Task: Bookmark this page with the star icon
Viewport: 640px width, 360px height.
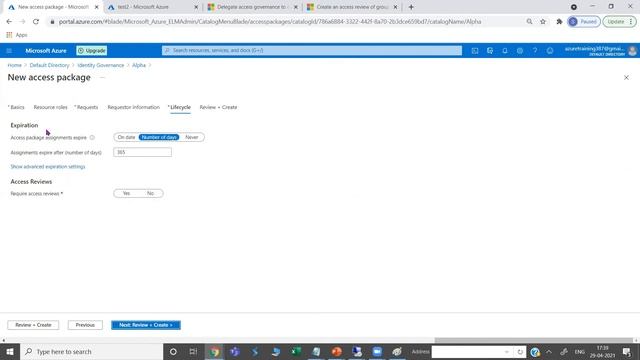Action: point(543,22)
